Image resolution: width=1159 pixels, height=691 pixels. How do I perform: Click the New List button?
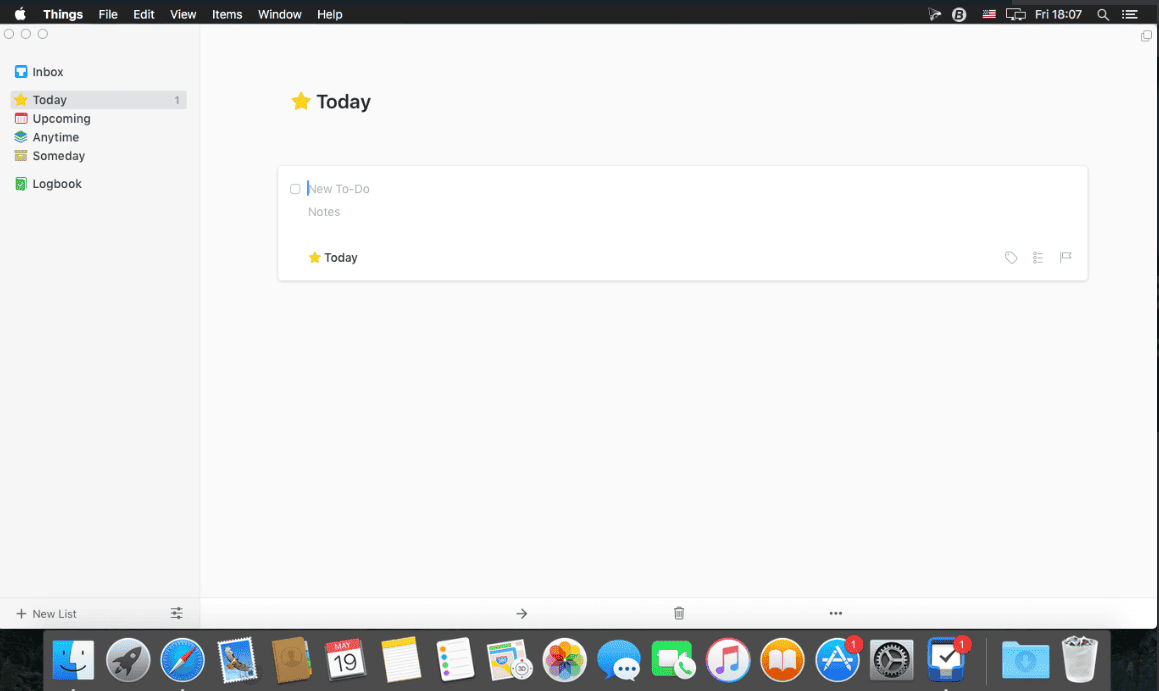coord(46,613)
